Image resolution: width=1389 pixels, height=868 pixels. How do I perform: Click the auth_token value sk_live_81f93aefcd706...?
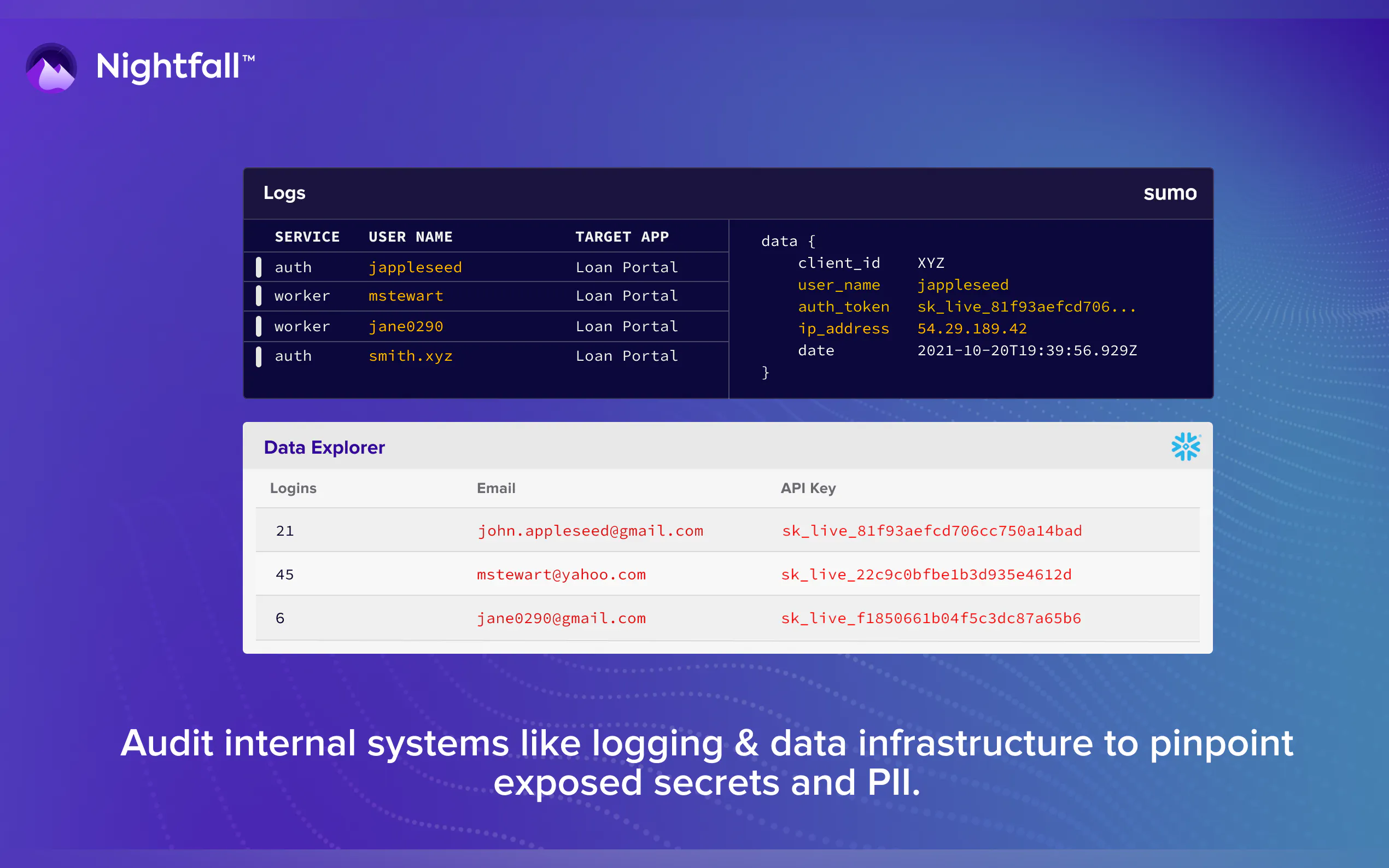(1026, 307)
